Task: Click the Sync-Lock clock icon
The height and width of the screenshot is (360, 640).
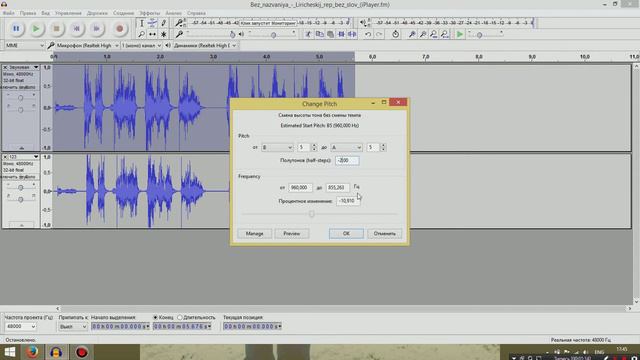Action: (x=395, y=34)
